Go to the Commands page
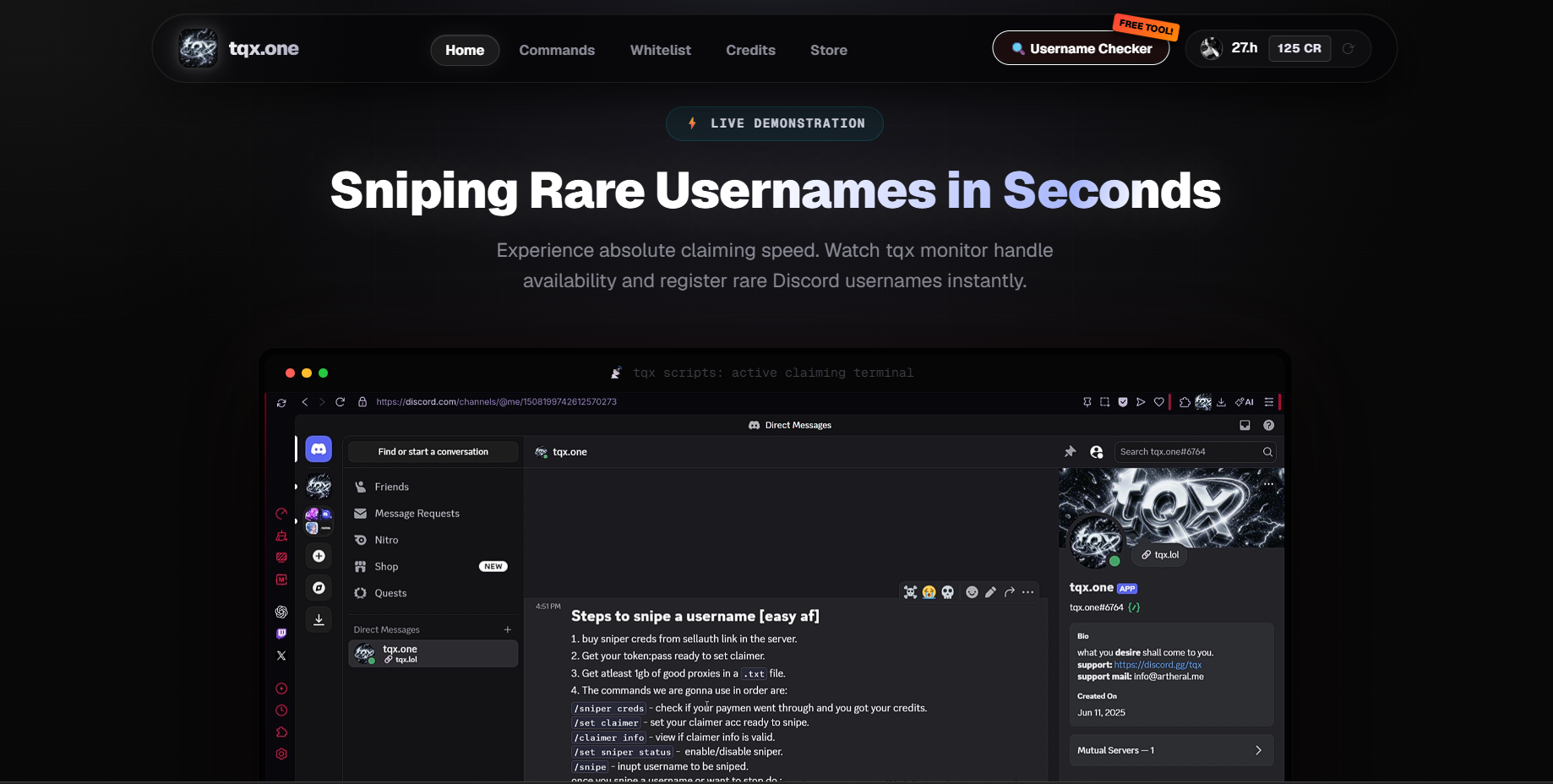Viewport: 1553px width, 784px height. (557, 50)
